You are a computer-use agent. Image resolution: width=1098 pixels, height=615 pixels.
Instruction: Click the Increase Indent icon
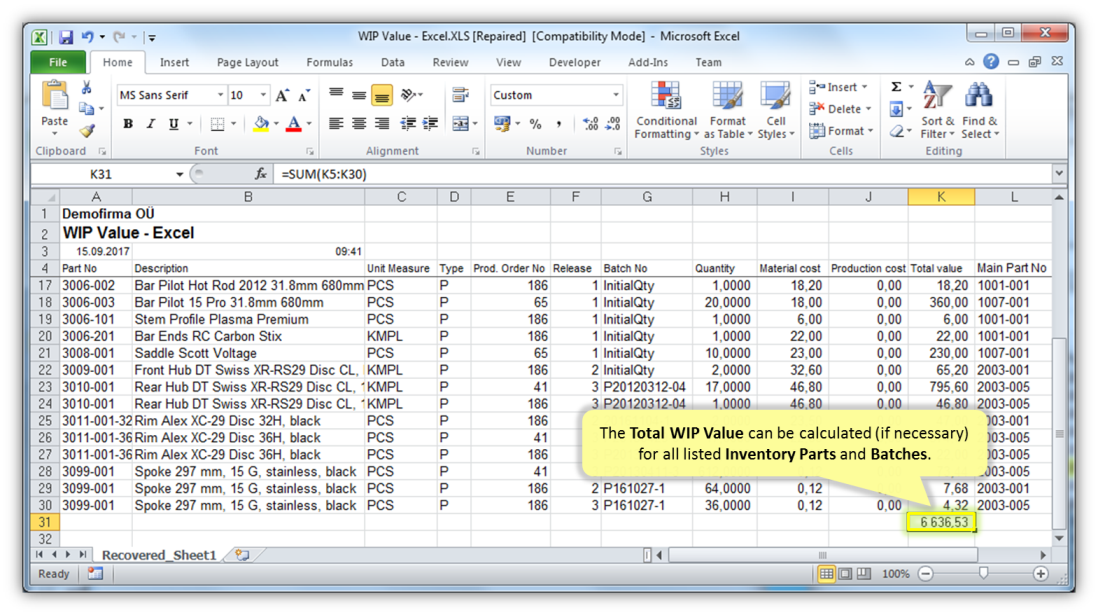coord(430,124)
